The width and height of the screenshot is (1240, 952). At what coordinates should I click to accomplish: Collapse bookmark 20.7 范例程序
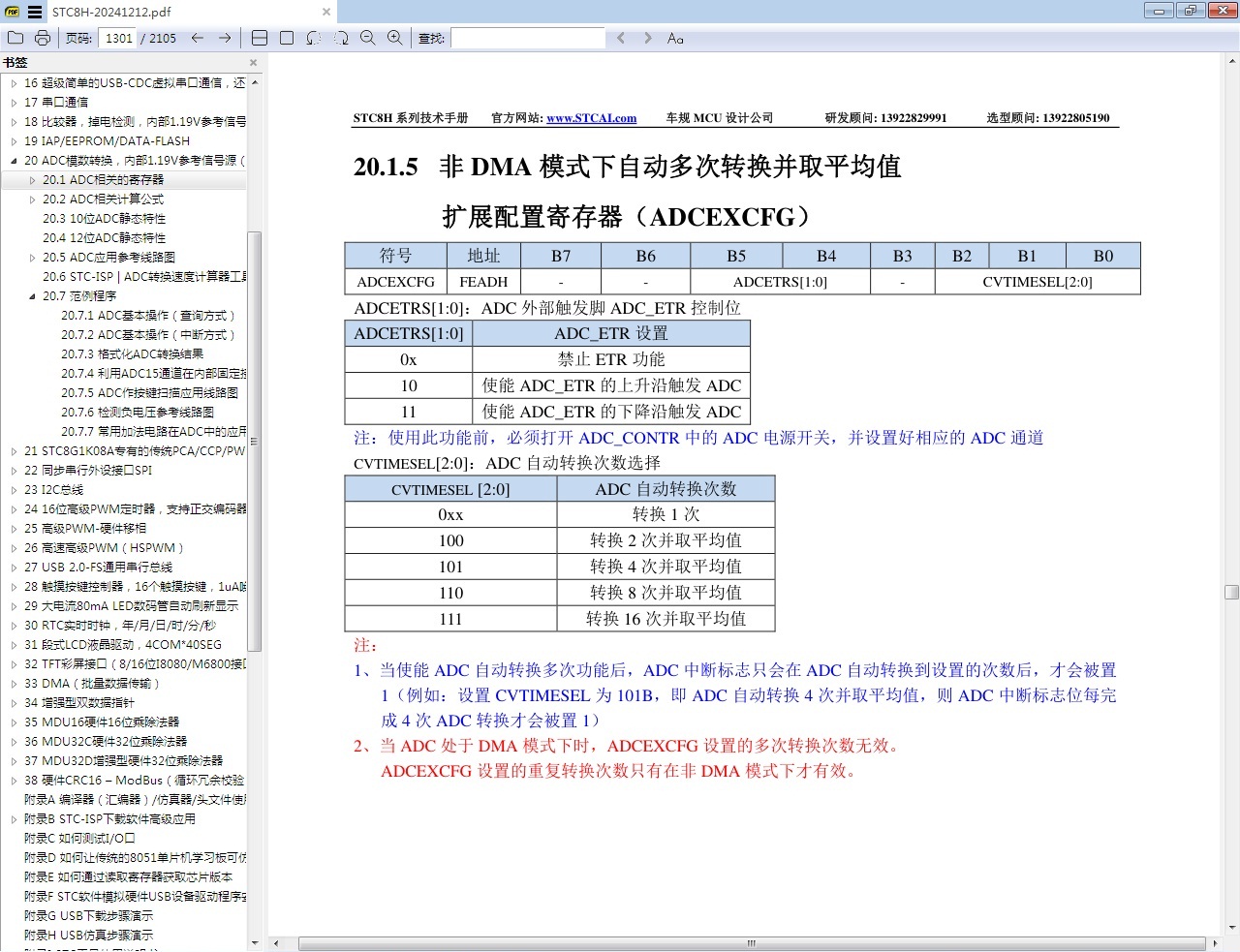pyautogui.click(x=32, y=296)
